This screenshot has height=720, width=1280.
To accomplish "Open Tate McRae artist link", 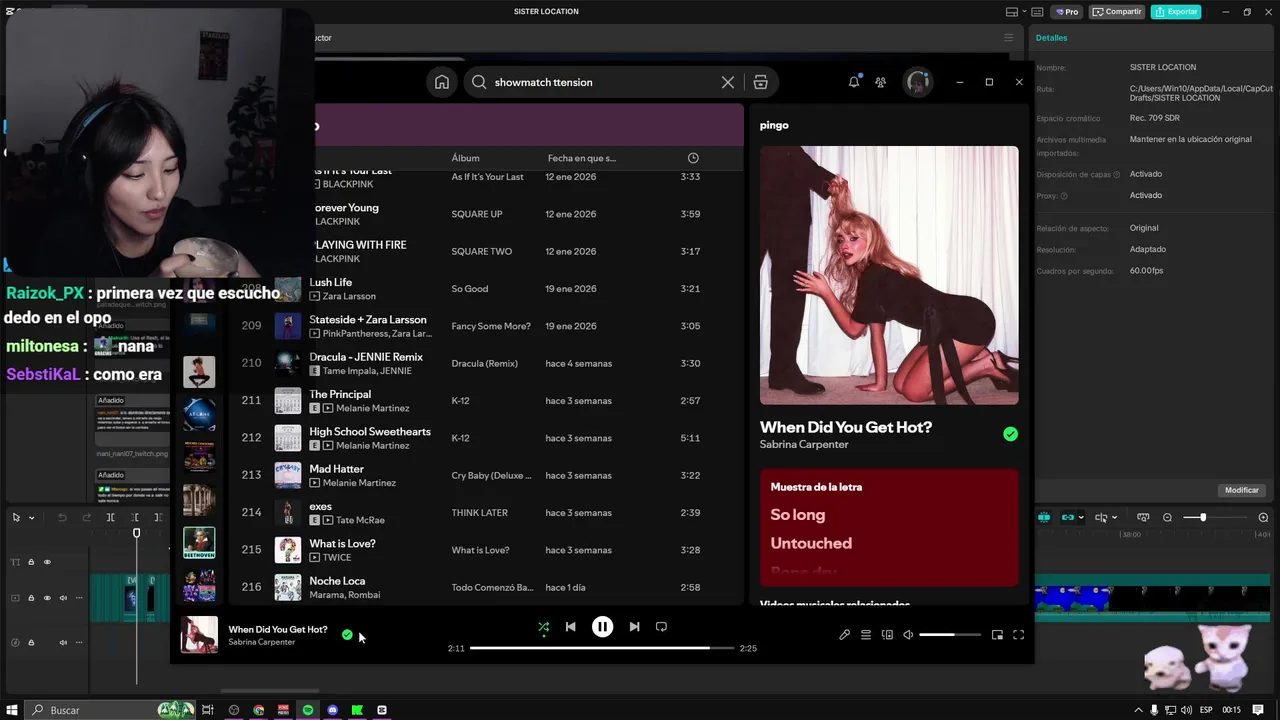I will pyautogui.click(x=360, y=520).
